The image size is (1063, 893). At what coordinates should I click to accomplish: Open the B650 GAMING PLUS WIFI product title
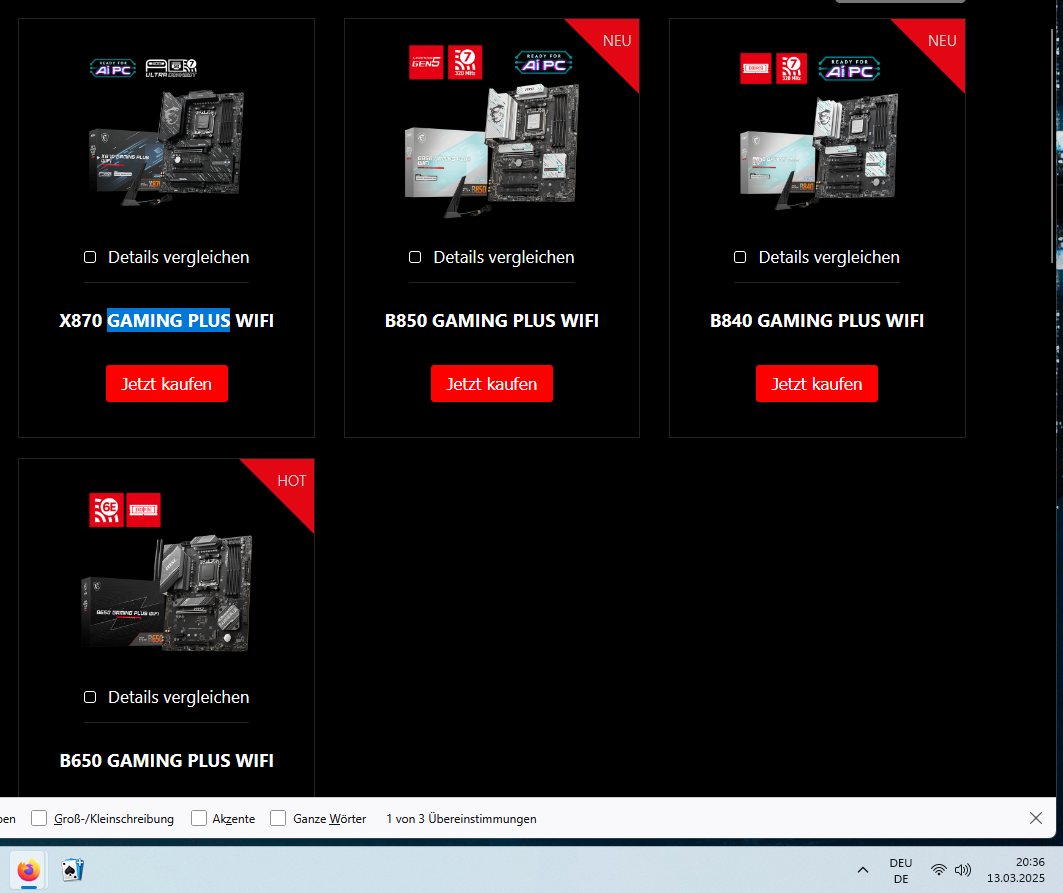167,760
